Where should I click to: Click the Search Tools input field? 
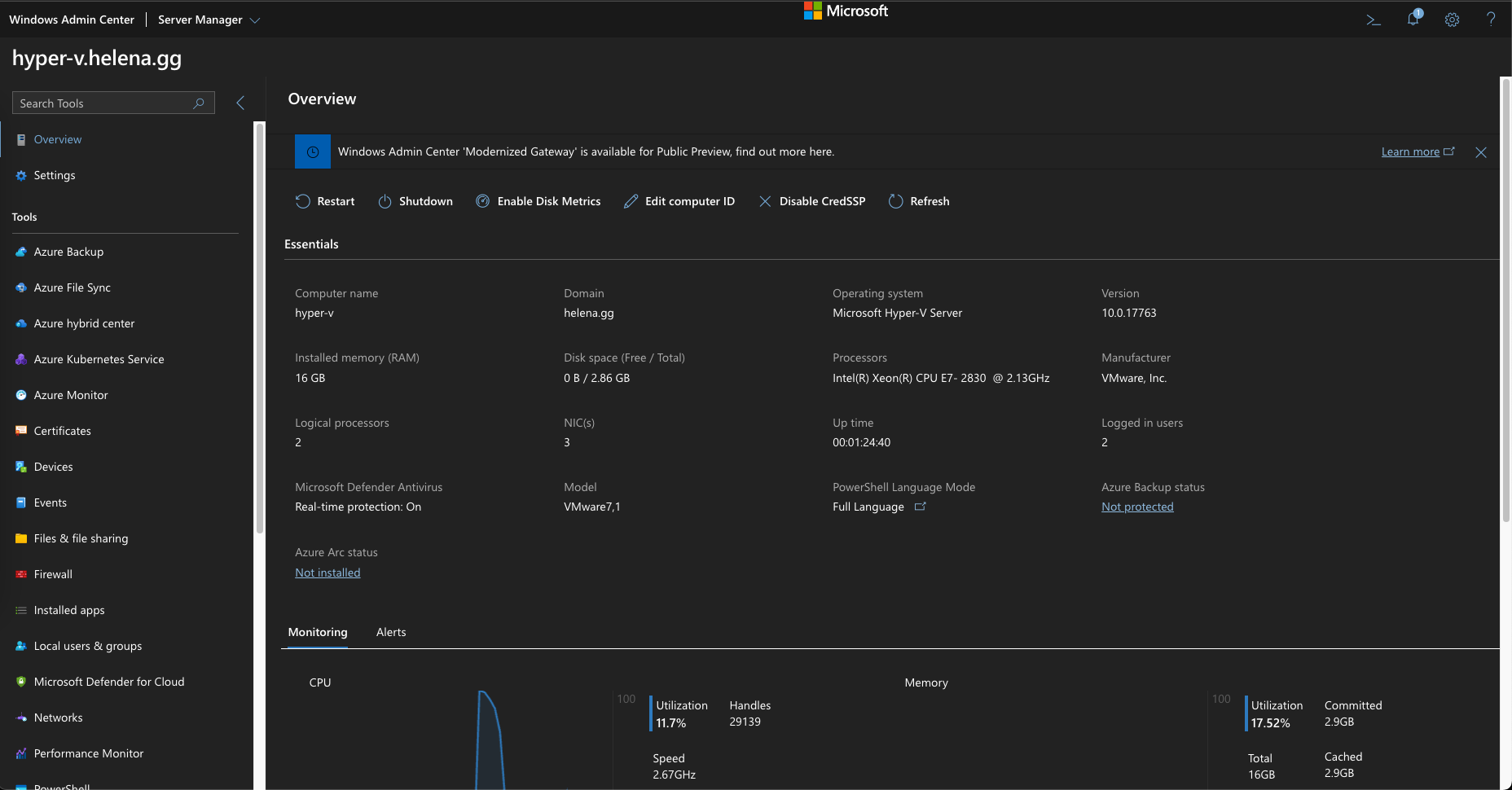coord(104,103)
